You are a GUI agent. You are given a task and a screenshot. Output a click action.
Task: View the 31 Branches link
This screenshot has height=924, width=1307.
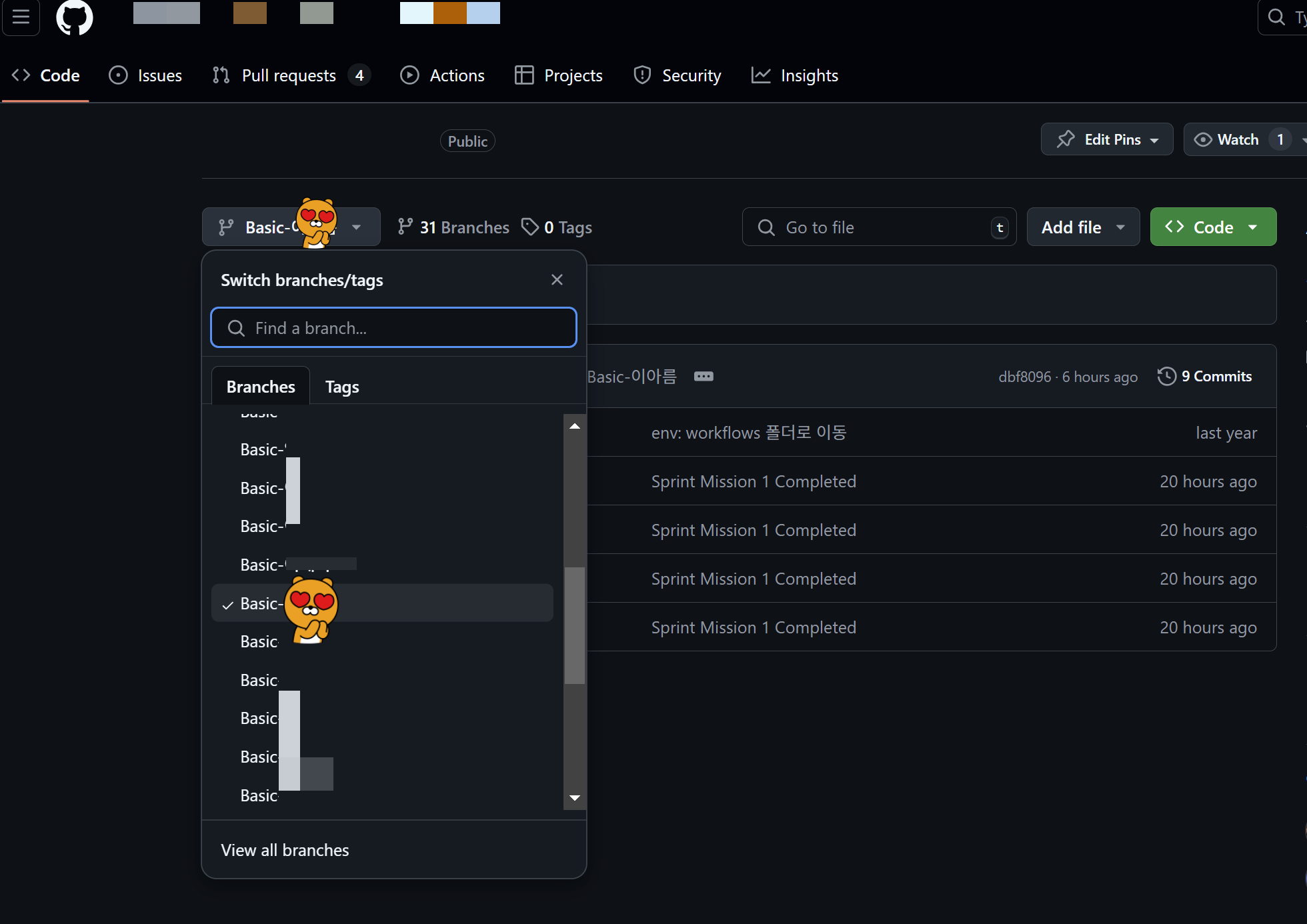point(453,227)
